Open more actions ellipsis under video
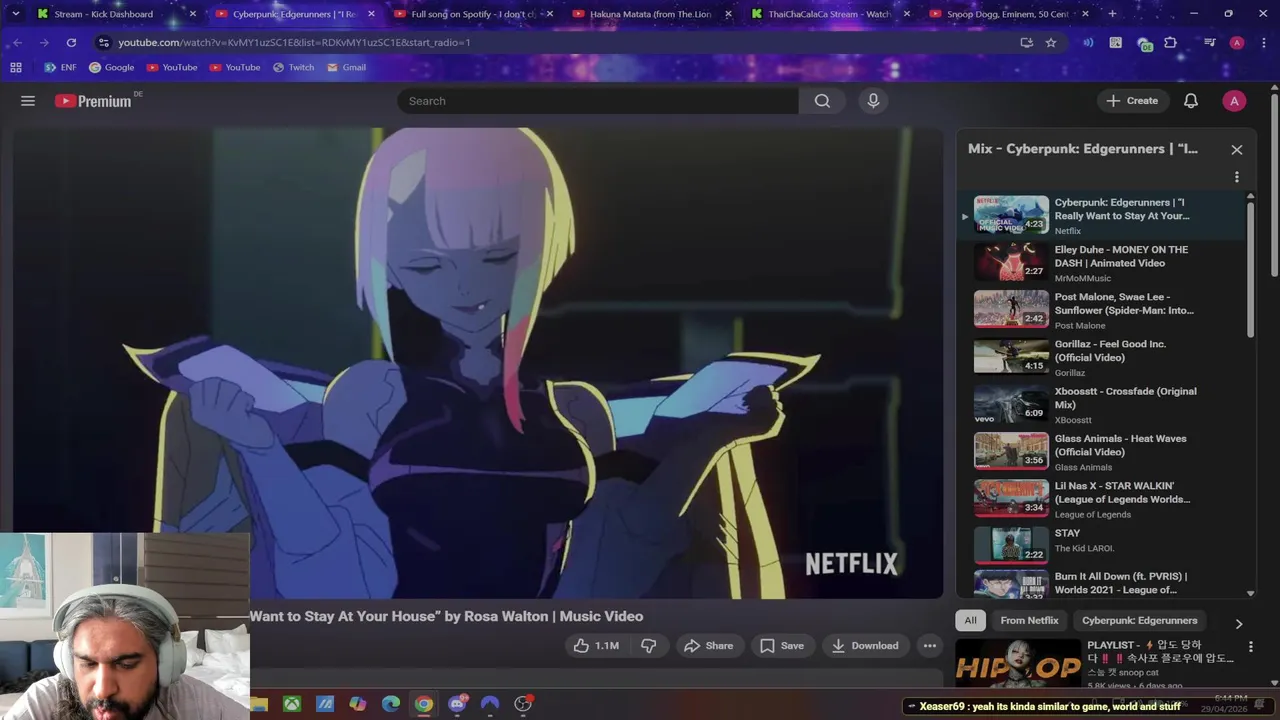Viewport: 1280px width, 720px height. [x=930, y=646]
